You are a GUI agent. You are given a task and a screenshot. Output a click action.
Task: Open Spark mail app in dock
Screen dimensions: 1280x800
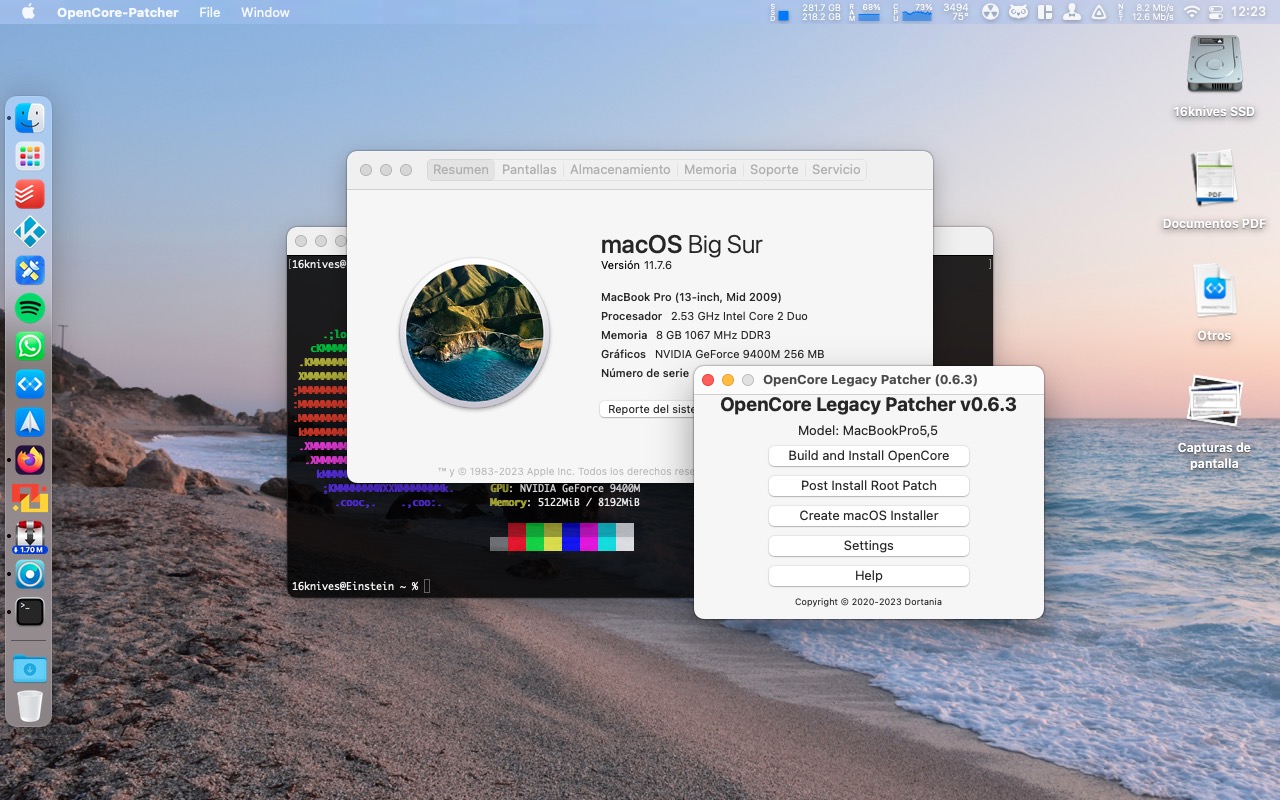[x=30, y=422]
